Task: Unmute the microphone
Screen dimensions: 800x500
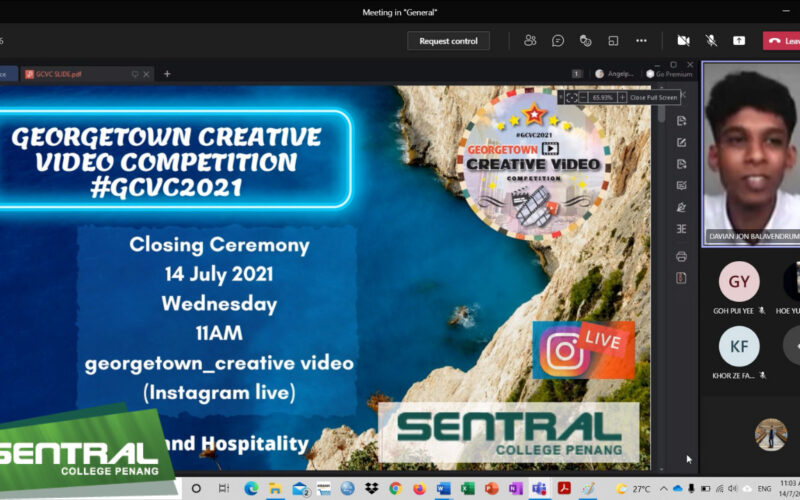Action: [x=711, y=40]
